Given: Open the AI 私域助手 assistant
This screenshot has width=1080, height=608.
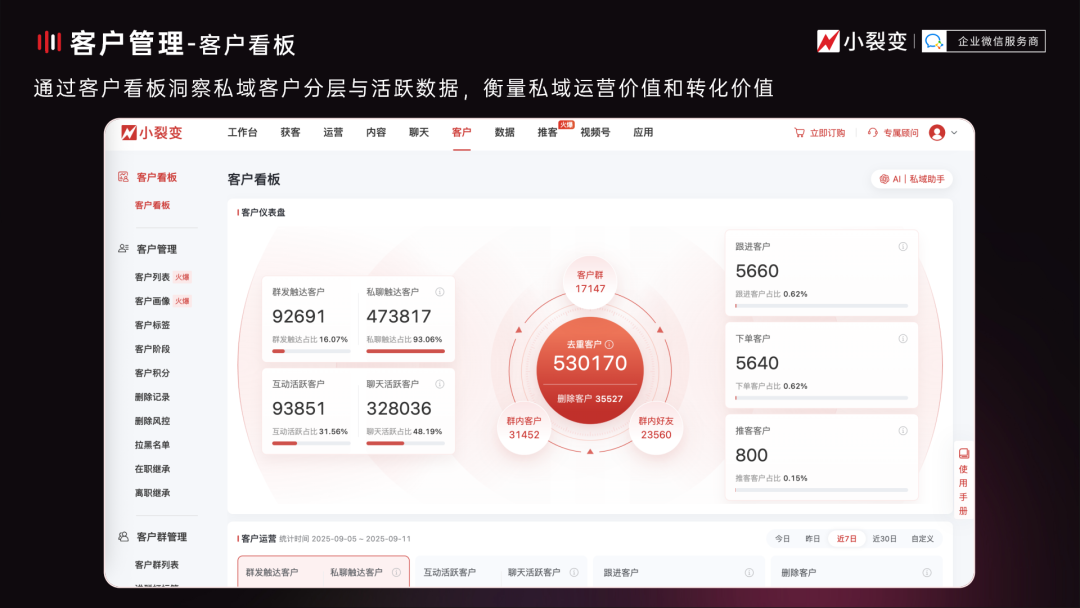Looking at the screenshot, I should 910,178.
